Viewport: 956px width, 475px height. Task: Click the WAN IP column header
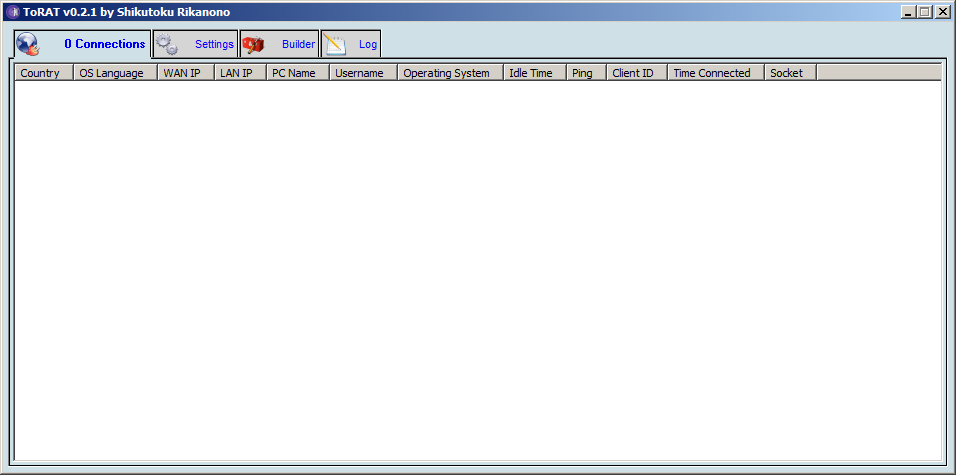(x=185, y=73)
